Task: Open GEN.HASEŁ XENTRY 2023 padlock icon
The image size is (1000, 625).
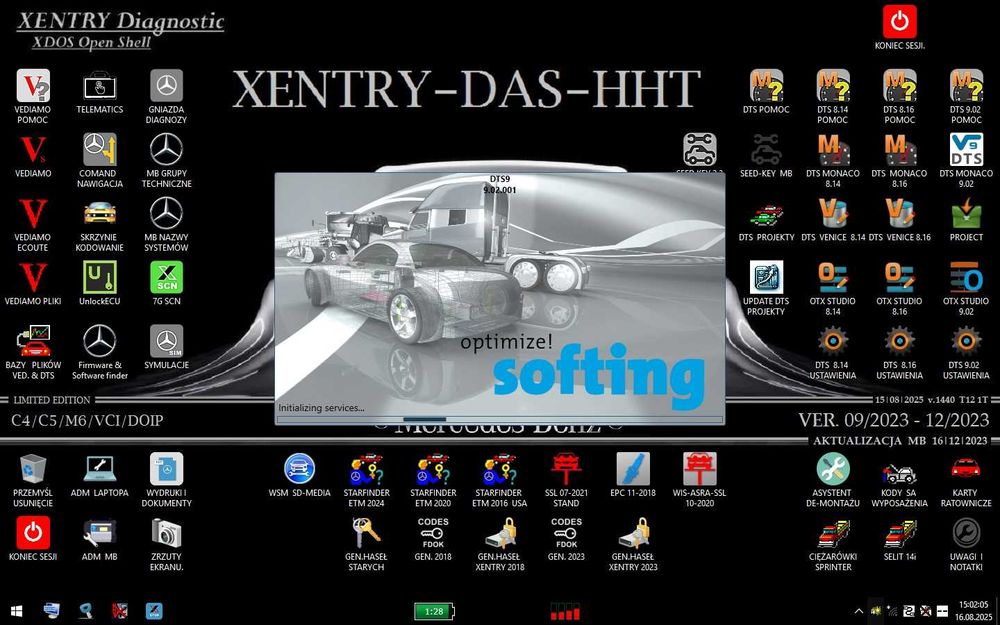Action: click(633, 533)
